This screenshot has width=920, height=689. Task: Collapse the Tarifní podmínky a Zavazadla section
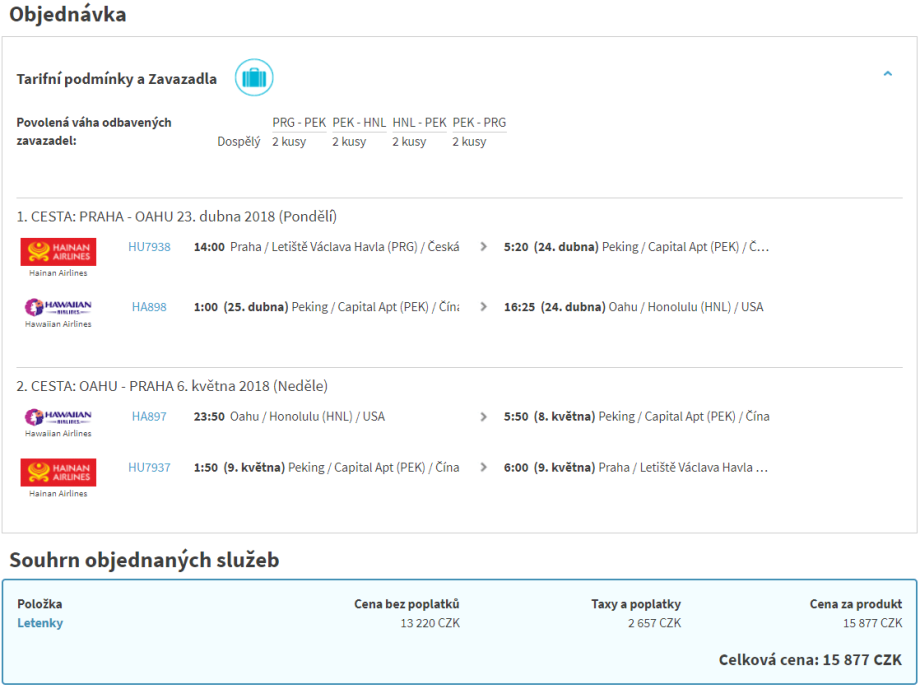click(887, 74)
